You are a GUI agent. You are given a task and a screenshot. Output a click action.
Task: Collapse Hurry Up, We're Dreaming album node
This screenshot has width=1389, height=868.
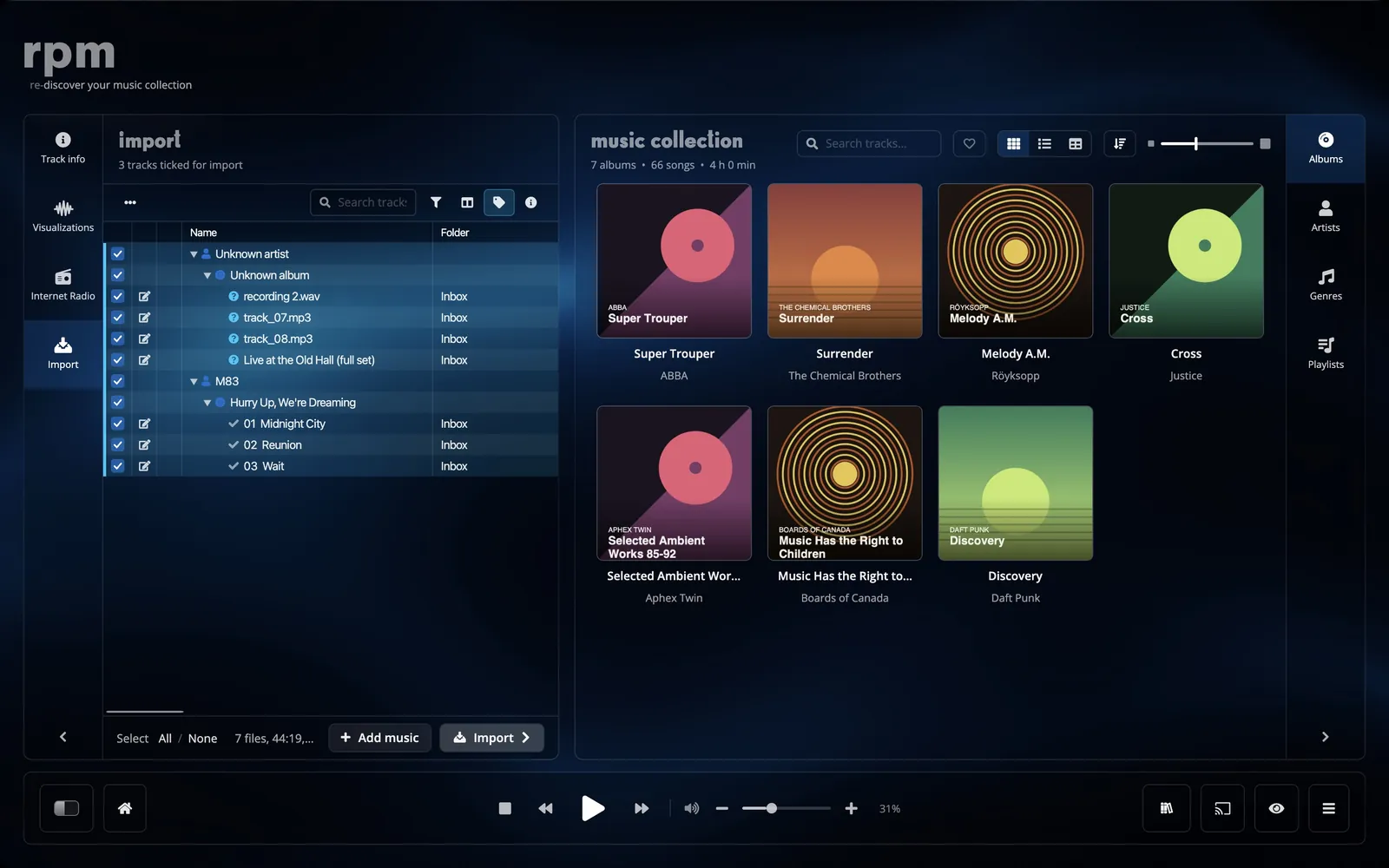[207, 403]
